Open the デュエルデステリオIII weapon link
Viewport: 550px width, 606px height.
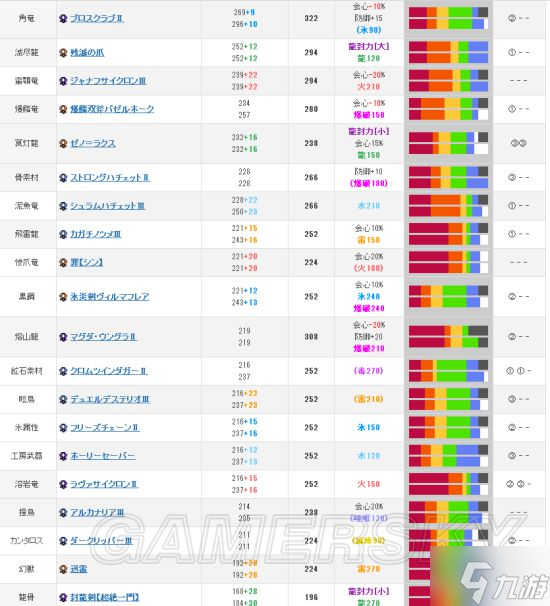click(x=109, y=399)
